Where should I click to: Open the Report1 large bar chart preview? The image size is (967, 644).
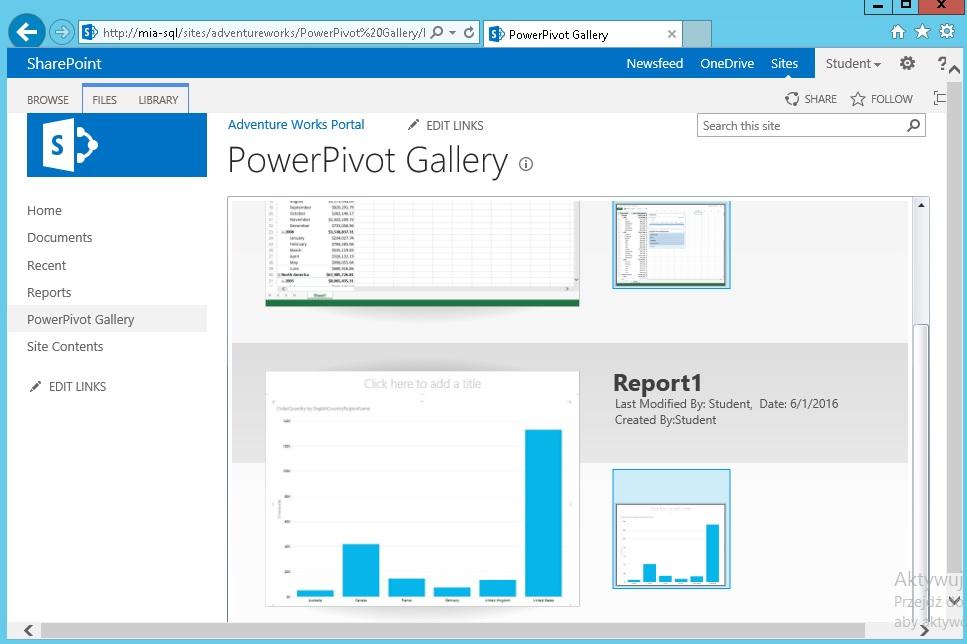(422, 489)
